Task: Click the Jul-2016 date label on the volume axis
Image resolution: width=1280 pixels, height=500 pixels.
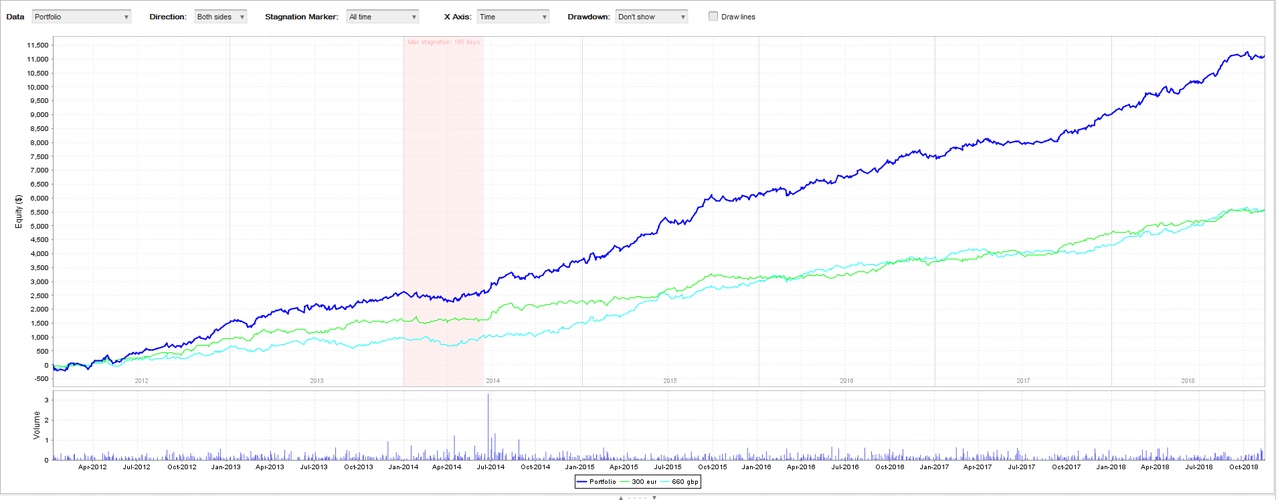Action: pos(844,466)
